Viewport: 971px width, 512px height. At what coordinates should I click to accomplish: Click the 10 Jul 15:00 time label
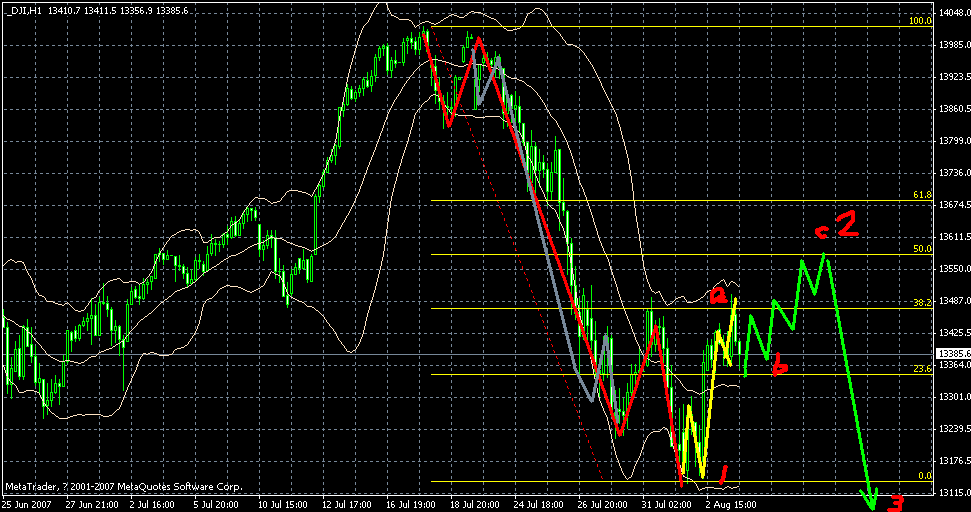[282, 505]
